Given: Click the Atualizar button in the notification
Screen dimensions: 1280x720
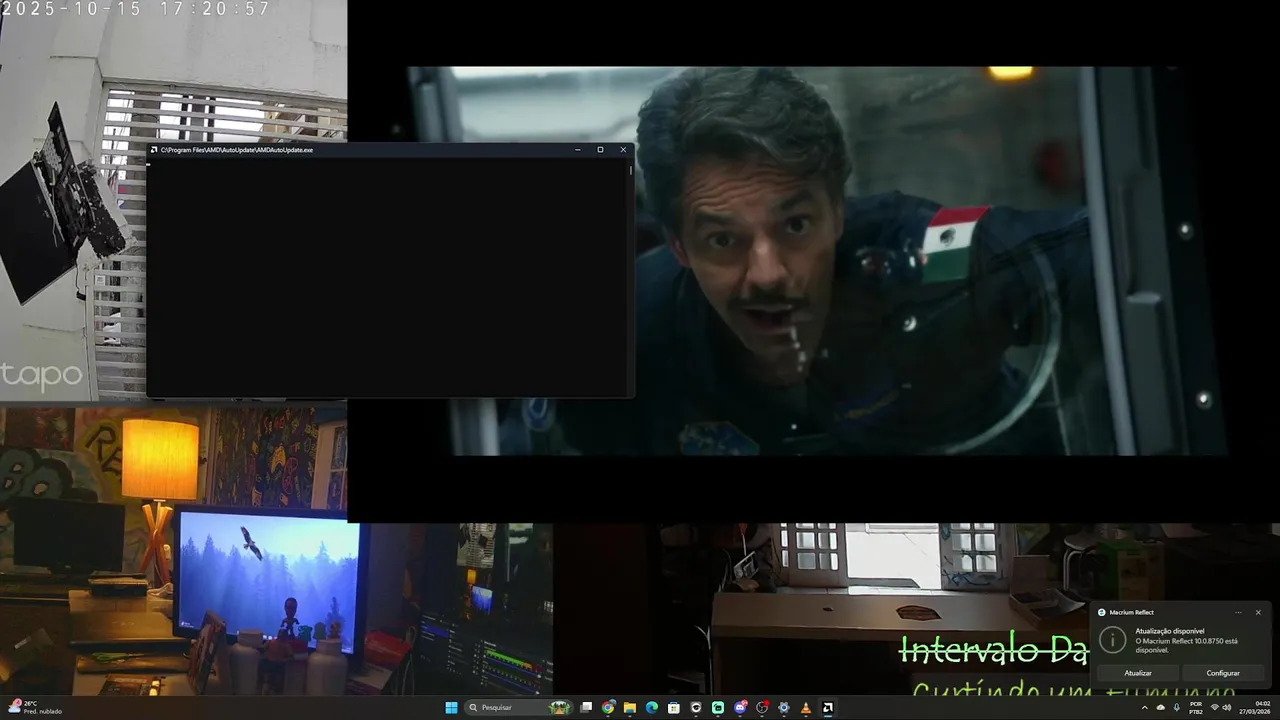Looking at the screenshot, I should pyautogui.click(x=1138, y=673).
